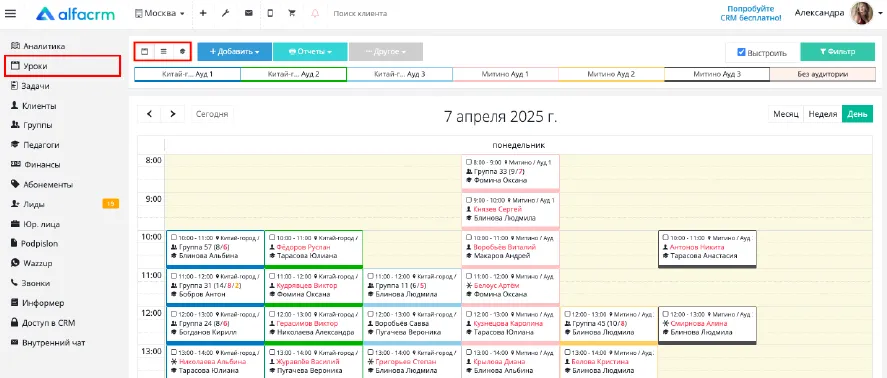Select Митино Ауд 1 room tab
The image size is (887, 378).
[x=505, y=74]
